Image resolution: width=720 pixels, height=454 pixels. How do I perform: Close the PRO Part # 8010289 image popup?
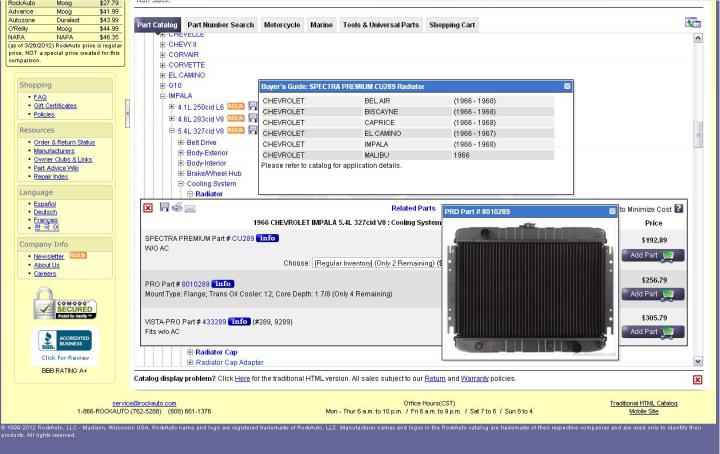coord(612,211)
